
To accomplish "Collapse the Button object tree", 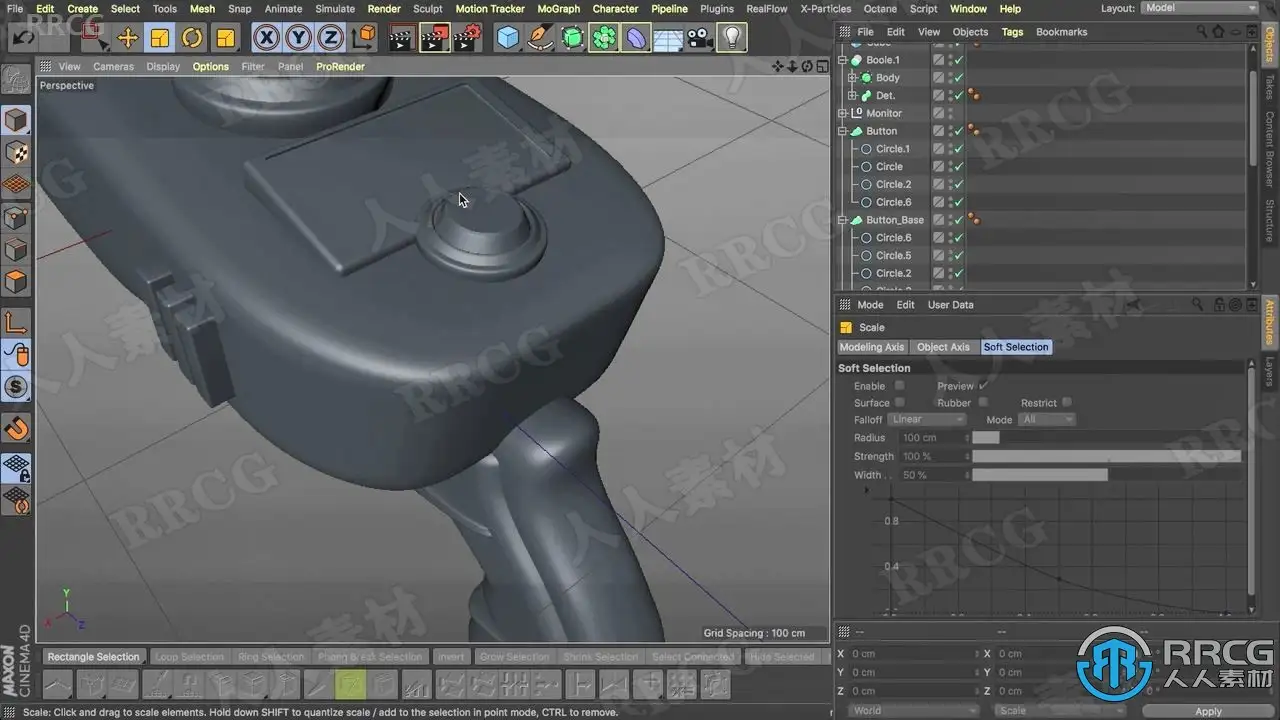I will click(843, 131).
